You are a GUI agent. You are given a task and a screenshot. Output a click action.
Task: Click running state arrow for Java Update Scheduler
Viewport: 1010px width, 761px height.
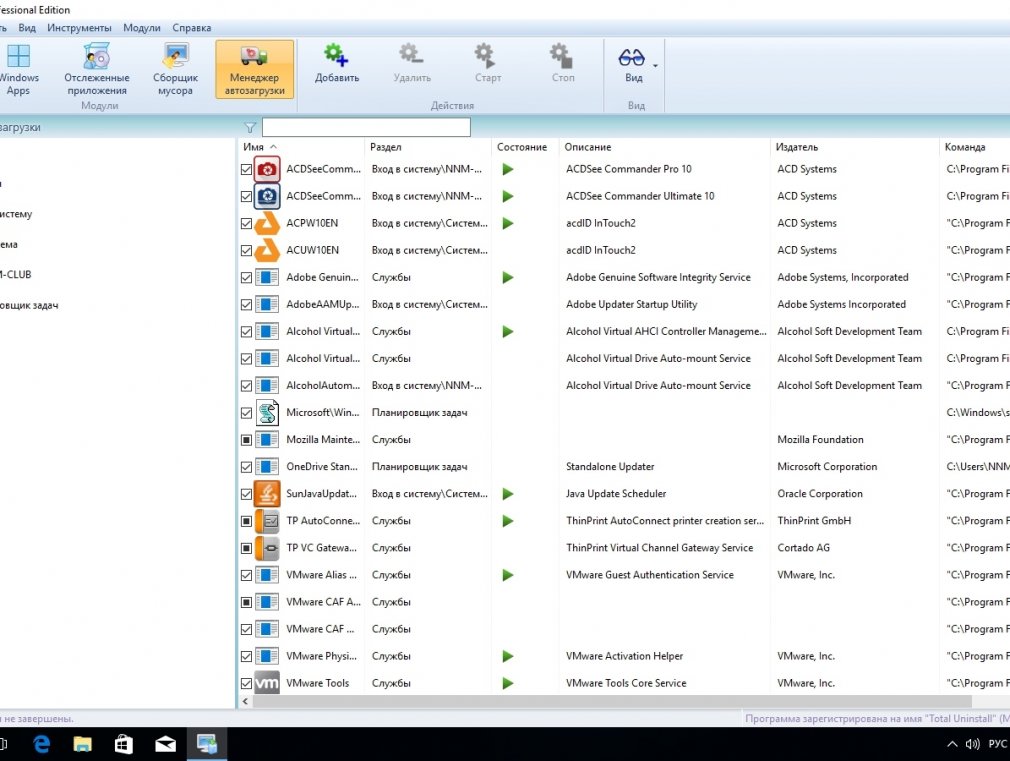(508, 494)
